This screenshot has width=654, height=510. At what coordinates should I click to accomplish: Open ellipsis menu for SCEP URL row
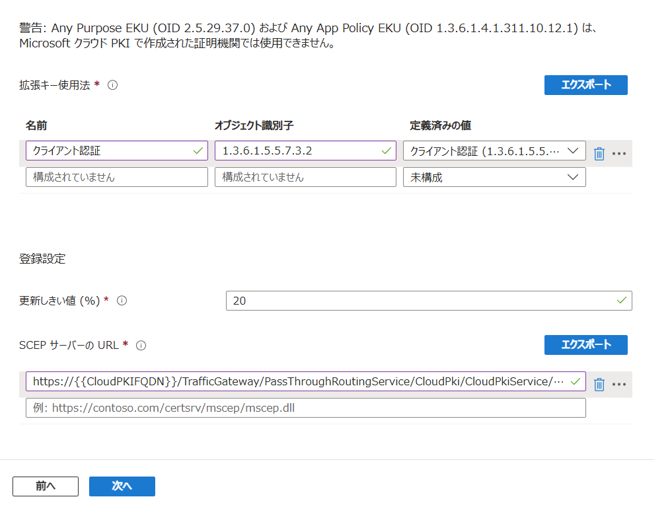(x=619, y=384)
